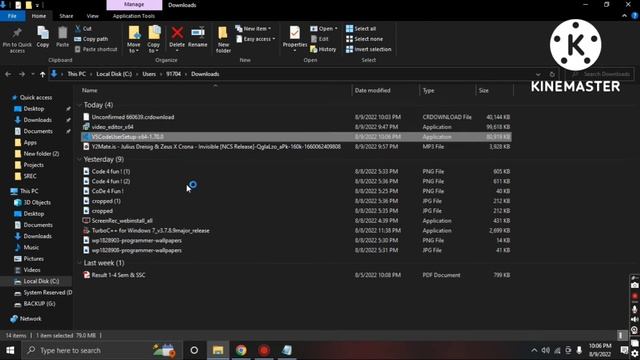Create a New folder
The width and height of the screenshot is (640, 360).
tap(223, 40)
